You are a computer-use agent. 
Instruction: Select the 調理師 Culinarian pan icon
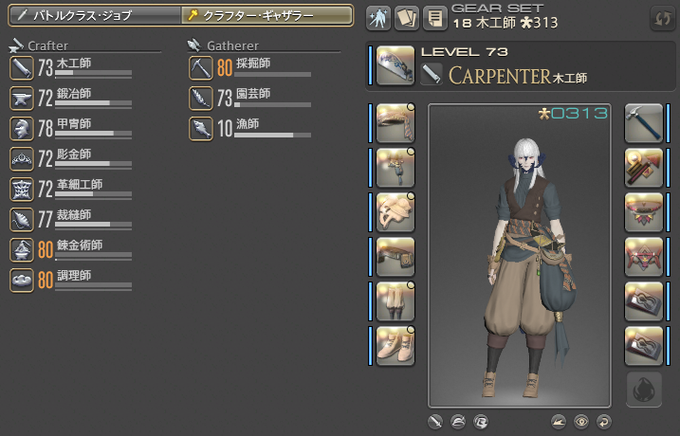[x=22, y=280]
